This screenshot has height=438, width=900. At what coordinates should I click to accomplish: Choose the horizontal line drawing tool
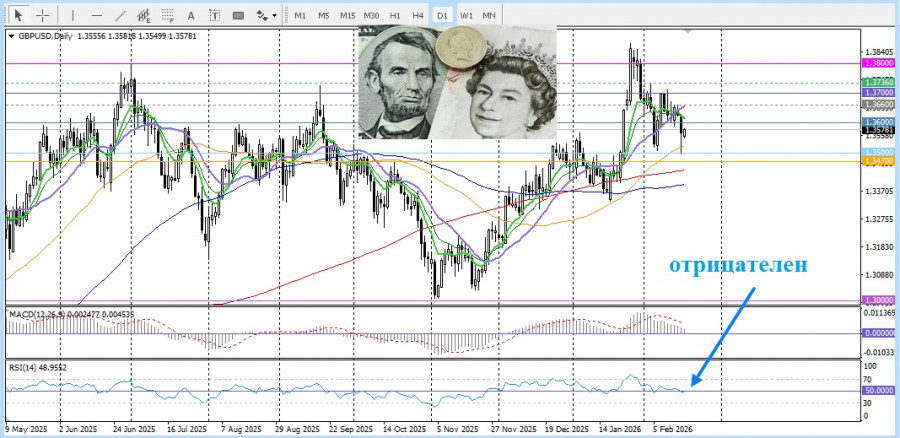pyautogui.click(x=96, y=15)
